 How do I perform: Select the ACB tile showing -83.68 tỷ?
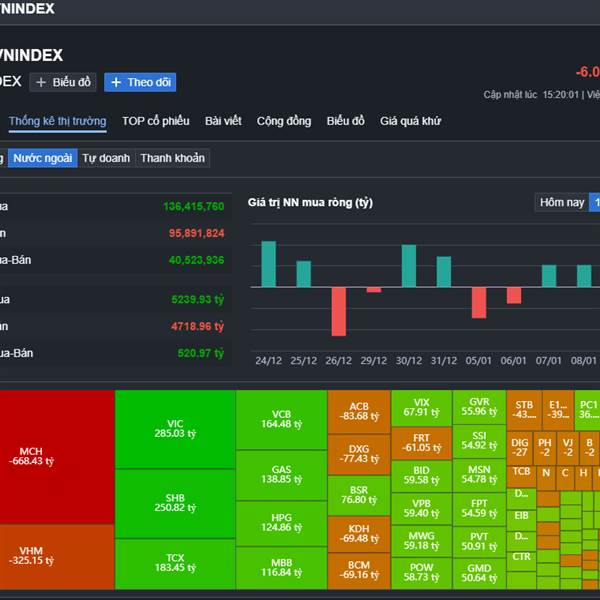pos(359,411)
